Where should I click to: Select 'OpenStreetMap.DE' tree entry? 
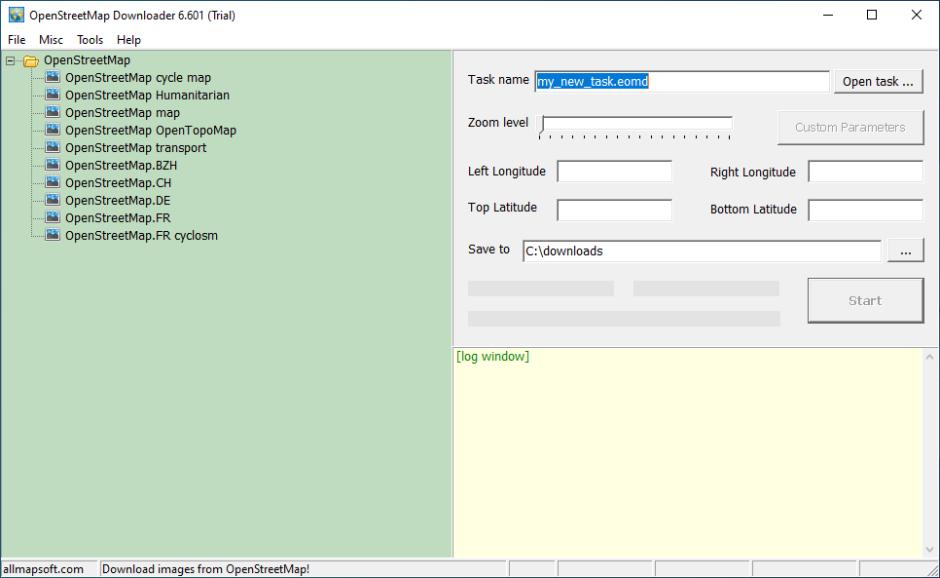click(x=118, y=200)
